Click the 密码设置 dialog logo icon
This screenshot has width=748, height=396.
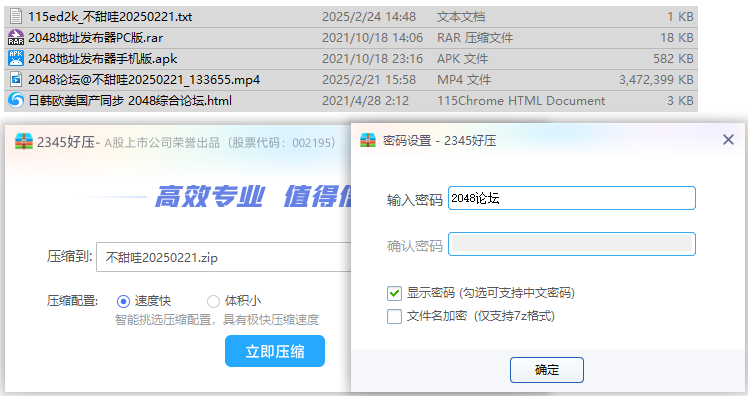point(368,140)
